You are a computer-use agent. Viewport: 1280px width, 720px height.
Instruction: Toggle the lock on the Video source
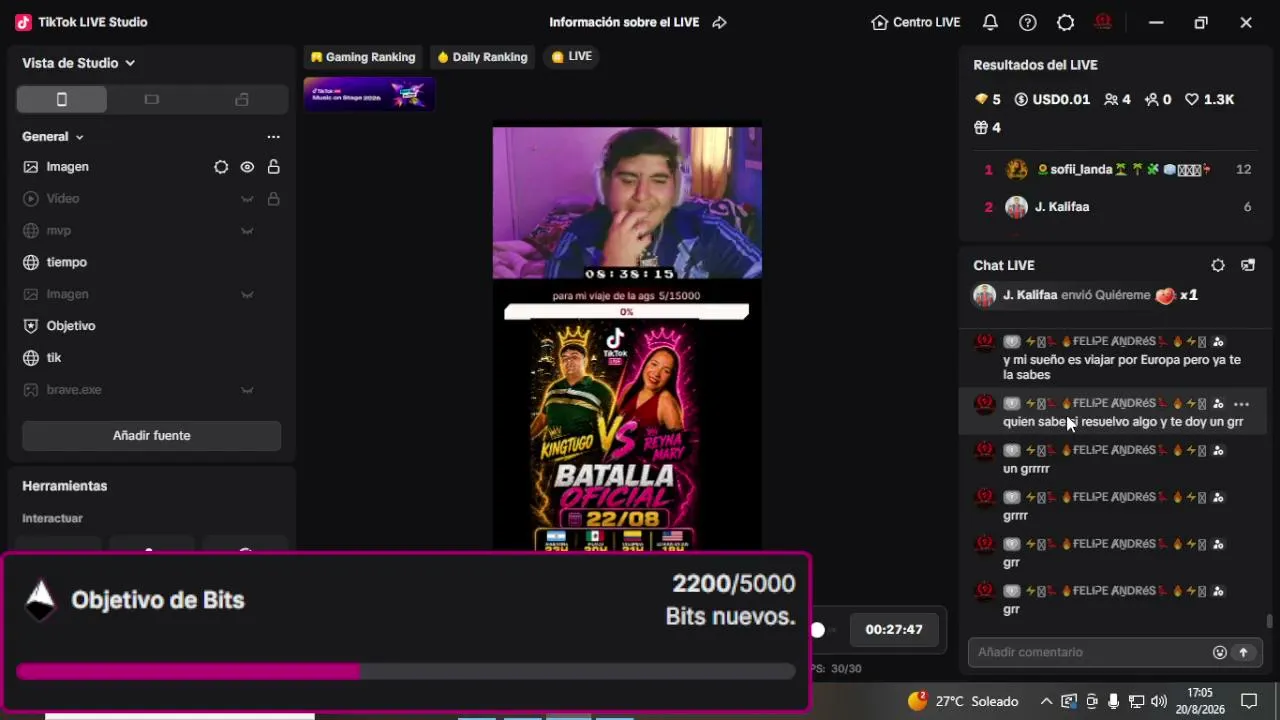coord(273,199)
